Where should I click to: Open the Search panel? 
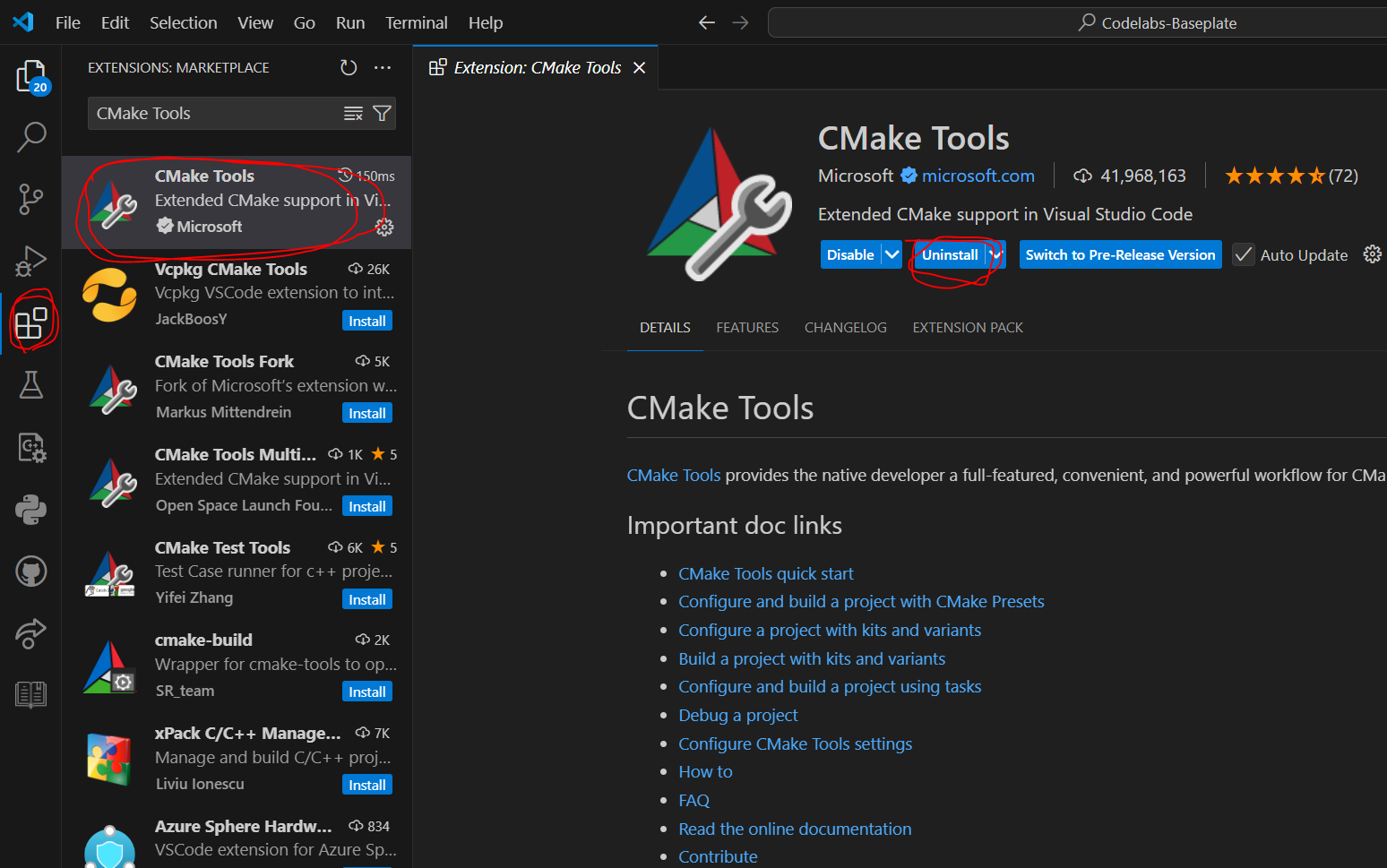point(31,136)
